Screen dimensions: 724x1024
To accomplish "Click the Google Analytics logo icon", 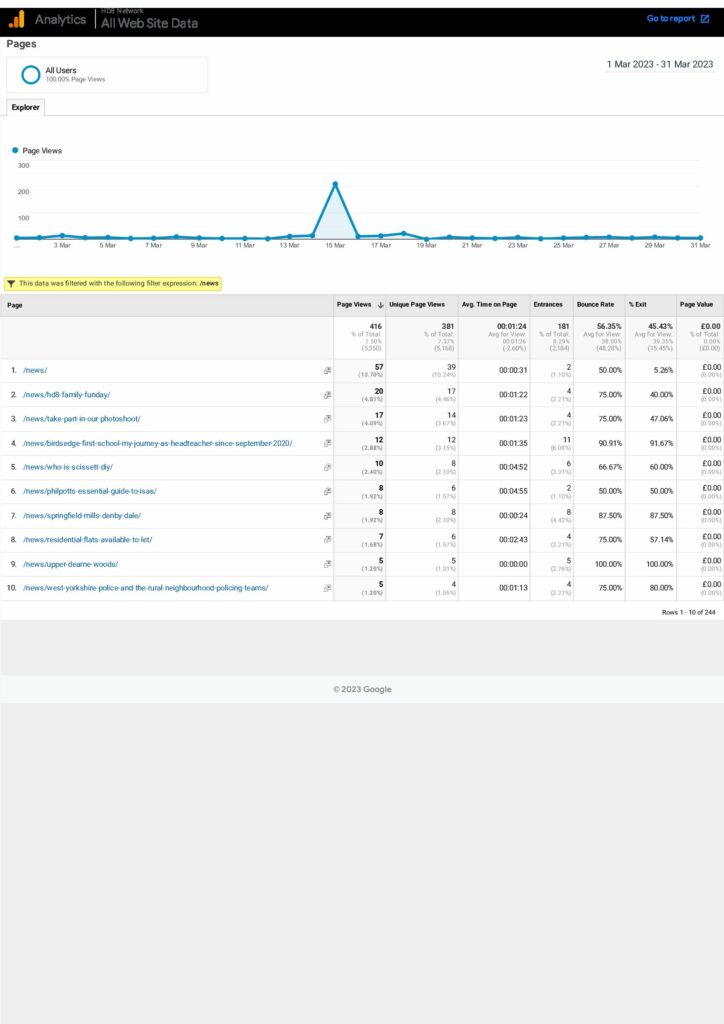I will (x=16, y=19).
